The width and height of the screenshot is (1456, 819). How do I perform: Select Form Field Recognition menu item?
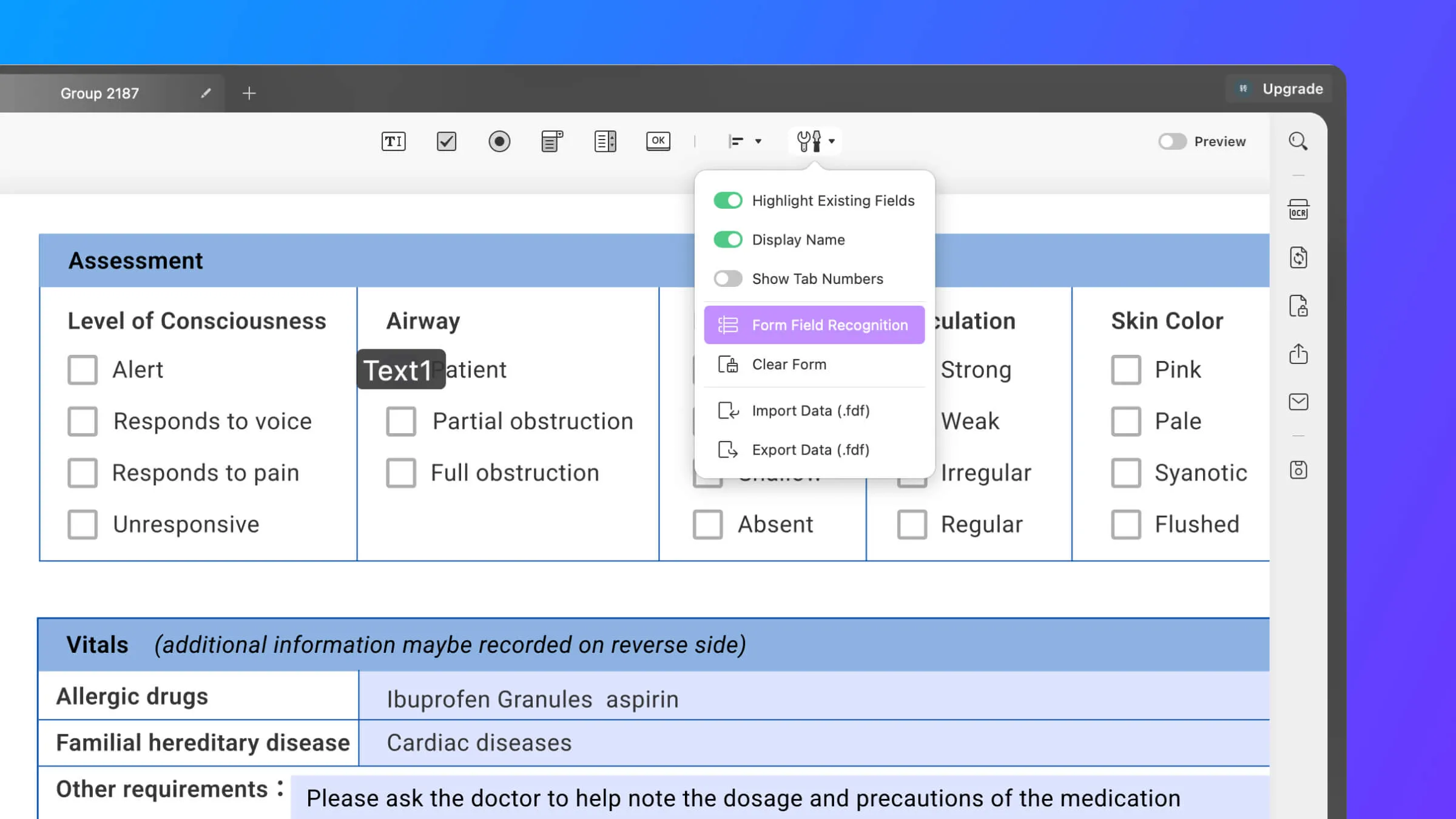point(814,324)
